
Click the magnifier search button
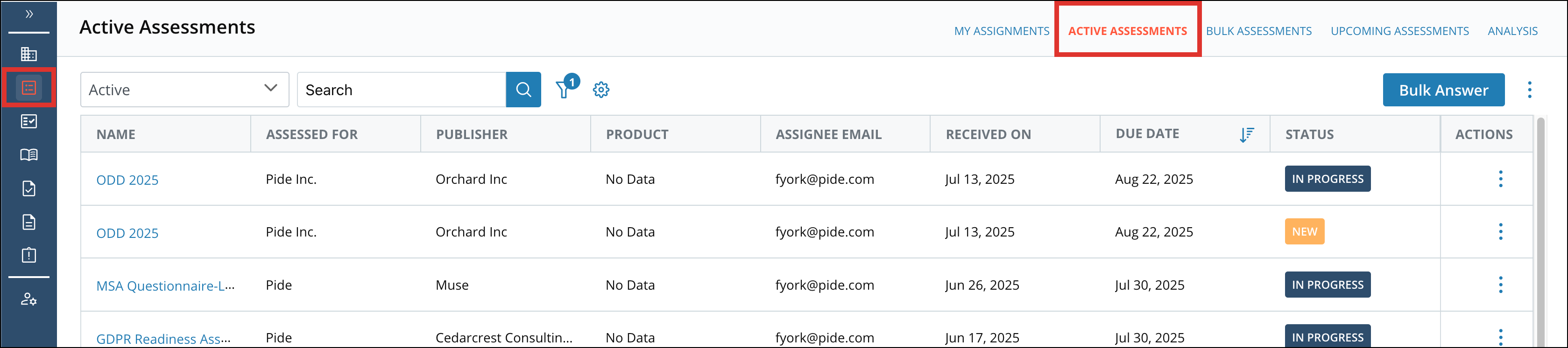tap(523, 90)
